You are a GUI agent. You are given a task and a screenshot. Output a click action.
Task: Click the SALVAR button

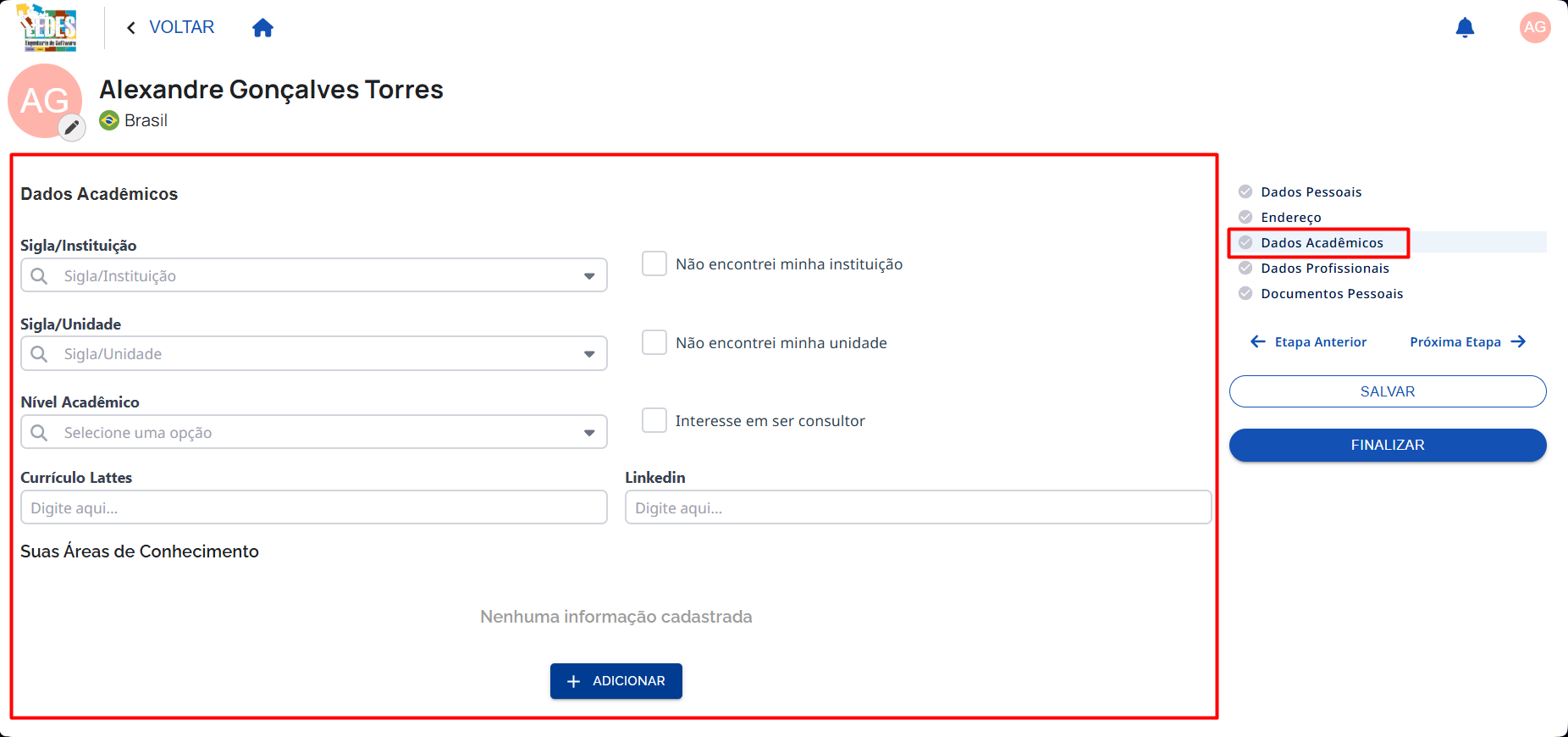pos(1388,391)
